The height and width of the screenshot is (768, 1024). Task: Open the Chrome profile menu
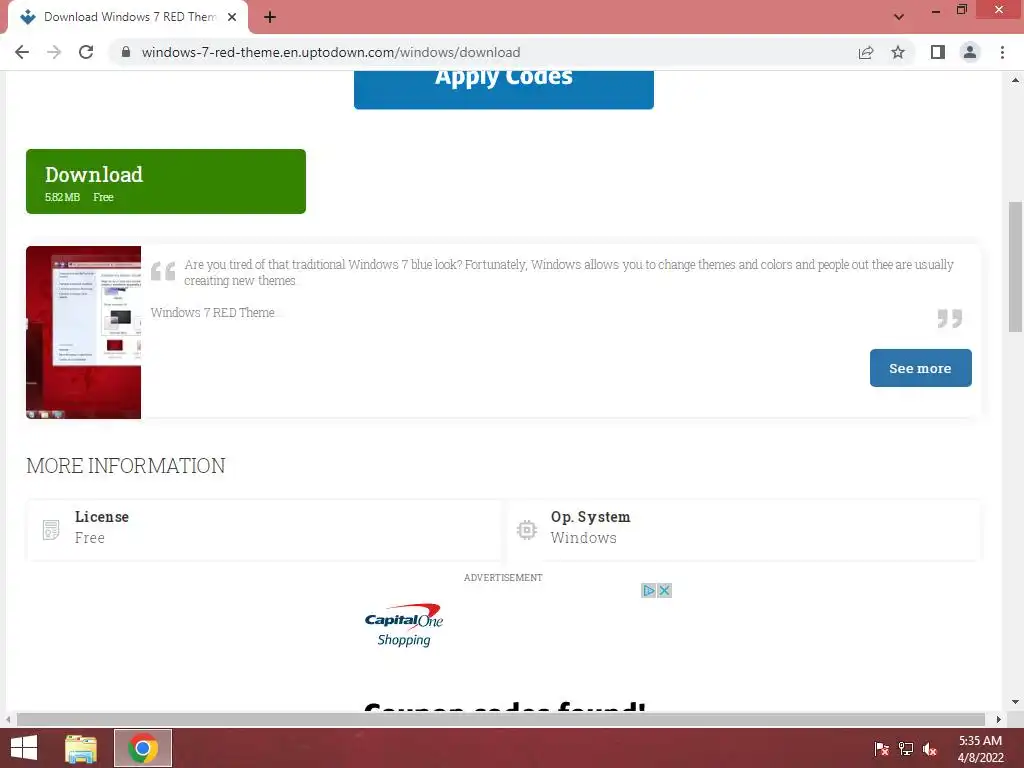(x=970, y=52)
